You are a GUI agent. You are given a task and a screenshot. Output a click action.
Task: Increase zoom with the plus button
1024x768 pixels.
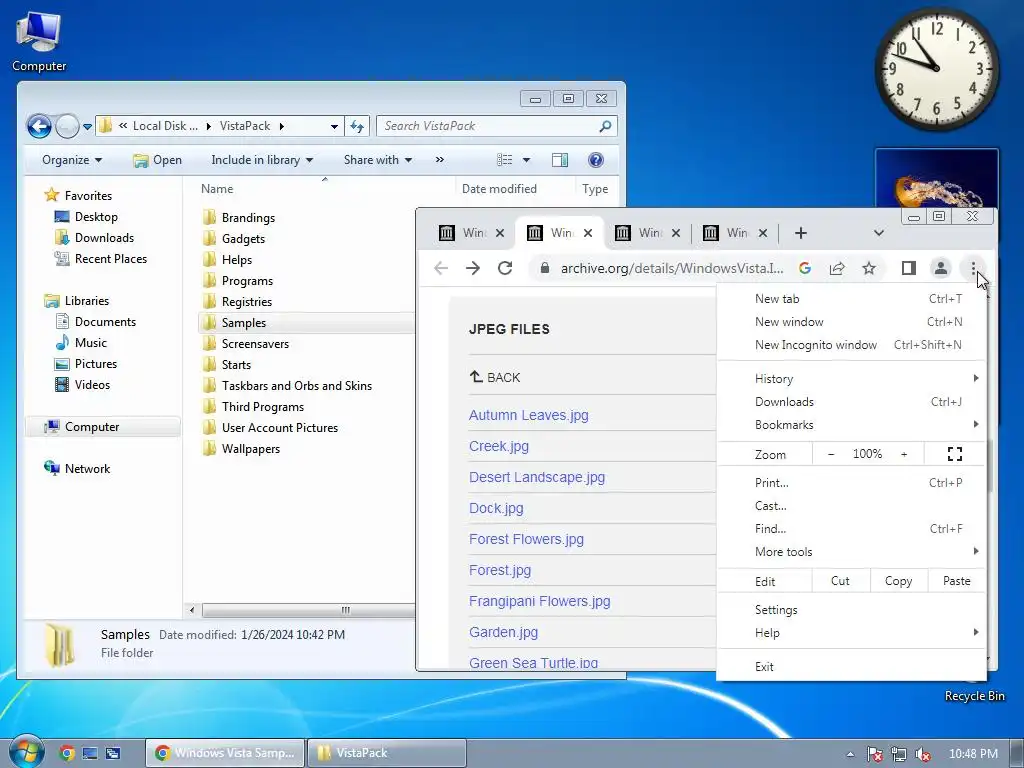point(904,454)
